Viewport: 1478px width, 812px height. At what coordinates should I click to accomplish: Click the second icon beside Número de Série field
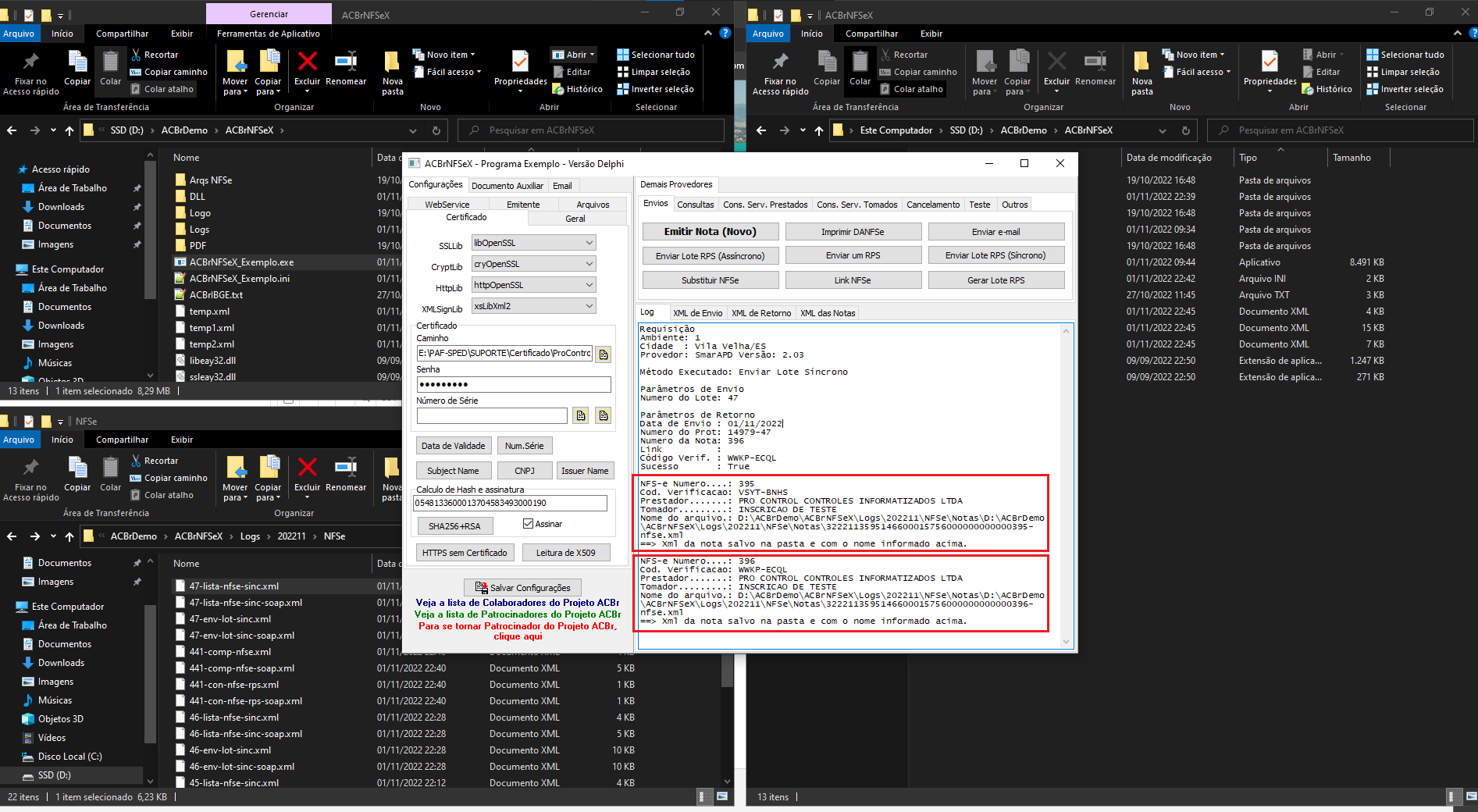tap(603, 415)
